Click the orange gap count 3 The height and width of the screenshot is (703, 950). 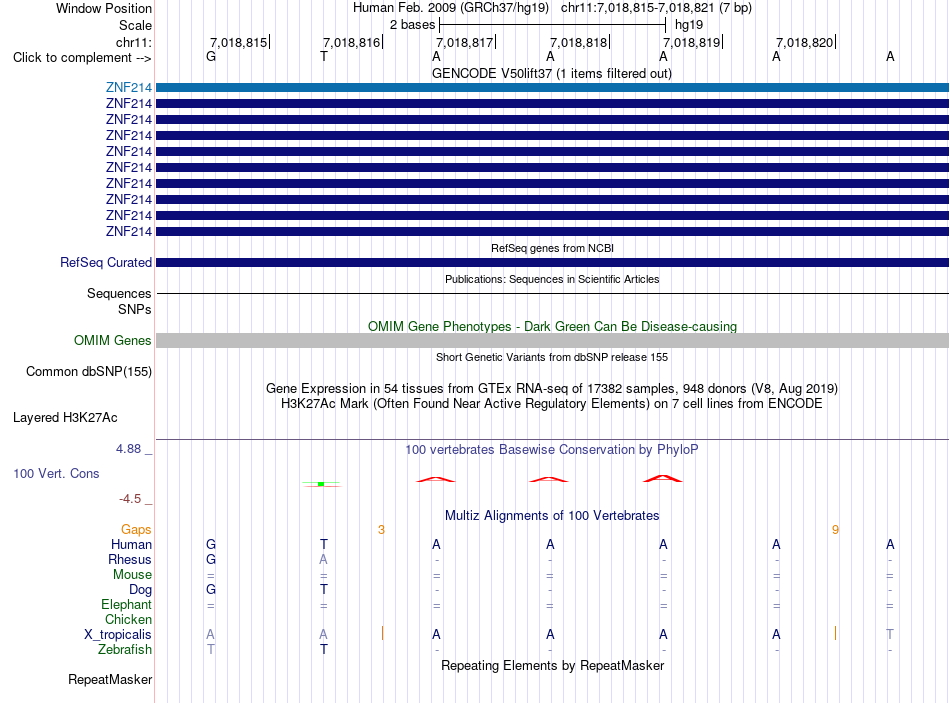(x=381, y=530)
